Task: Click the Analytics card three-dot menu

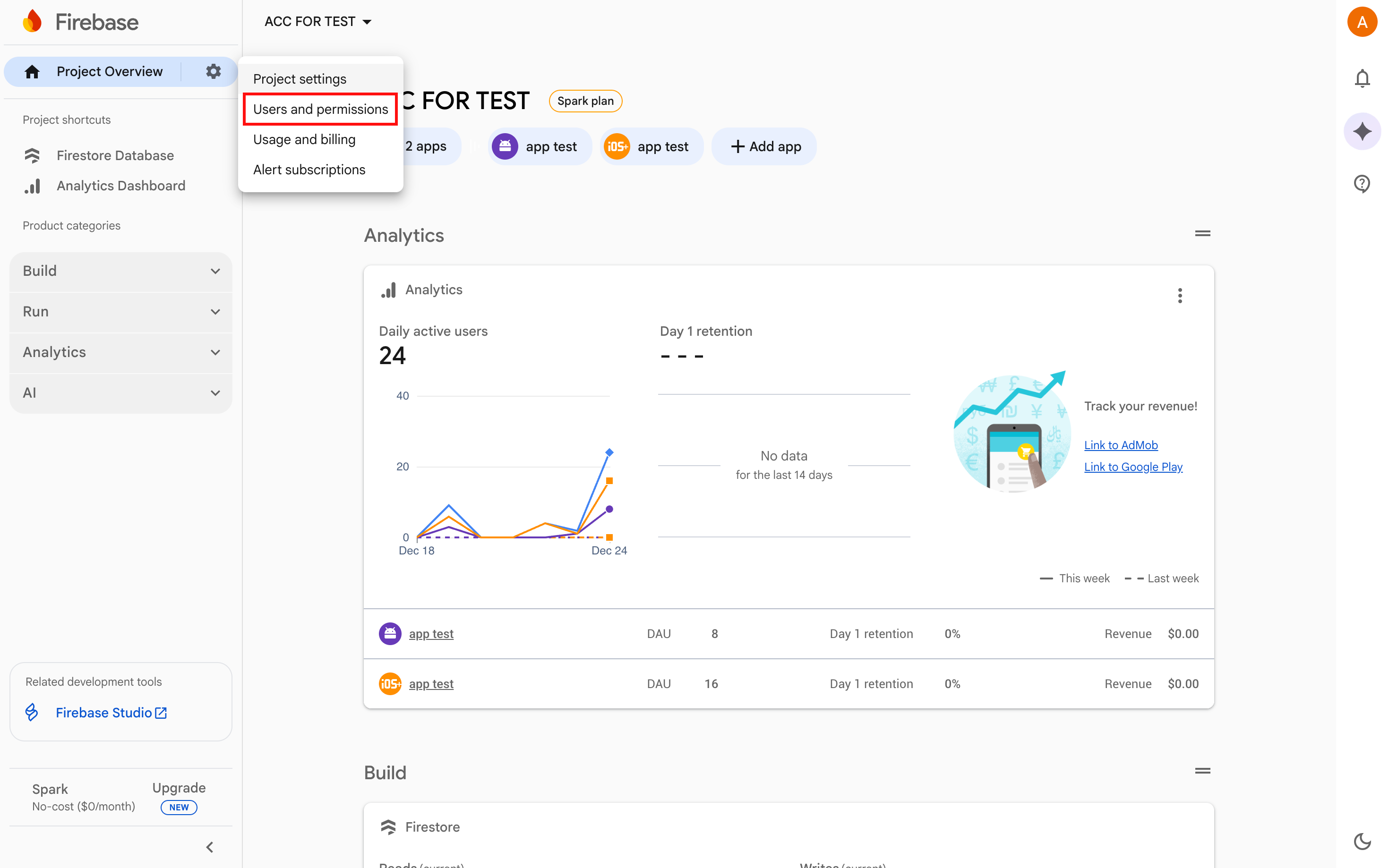Action: [1179, 296]
